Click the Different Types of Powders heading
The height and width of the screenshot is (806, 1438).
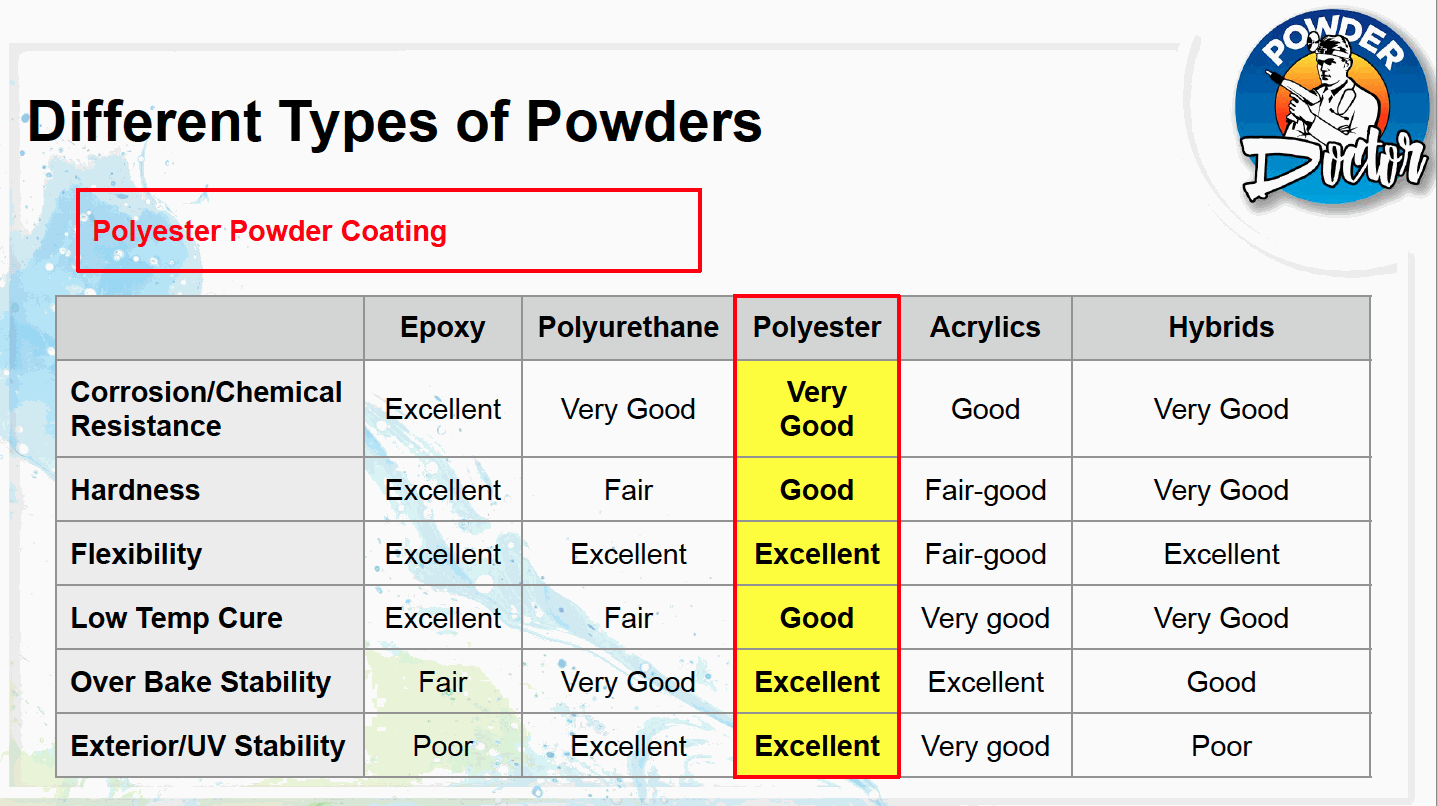point(394,121)
